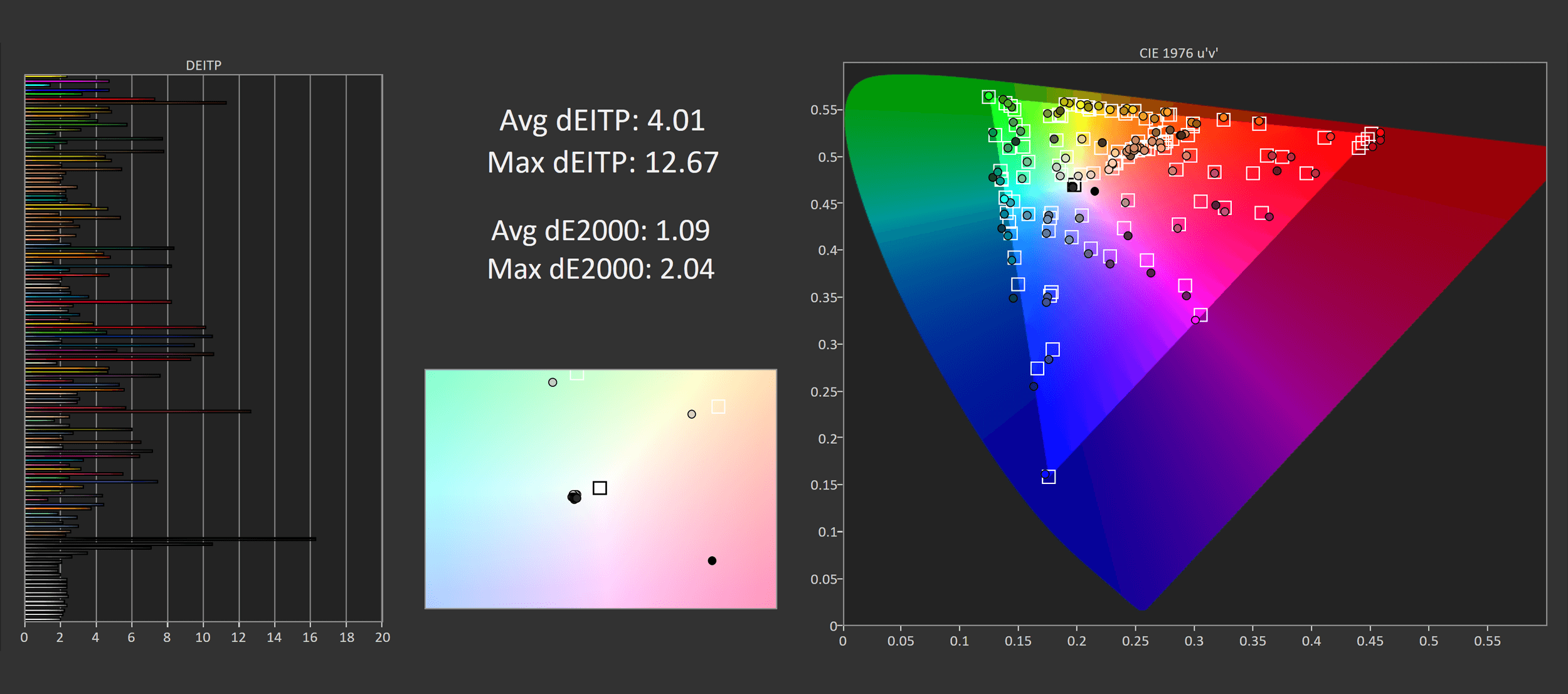Click the gray circle at the top of the zoomed panel

tap(553, 382)
